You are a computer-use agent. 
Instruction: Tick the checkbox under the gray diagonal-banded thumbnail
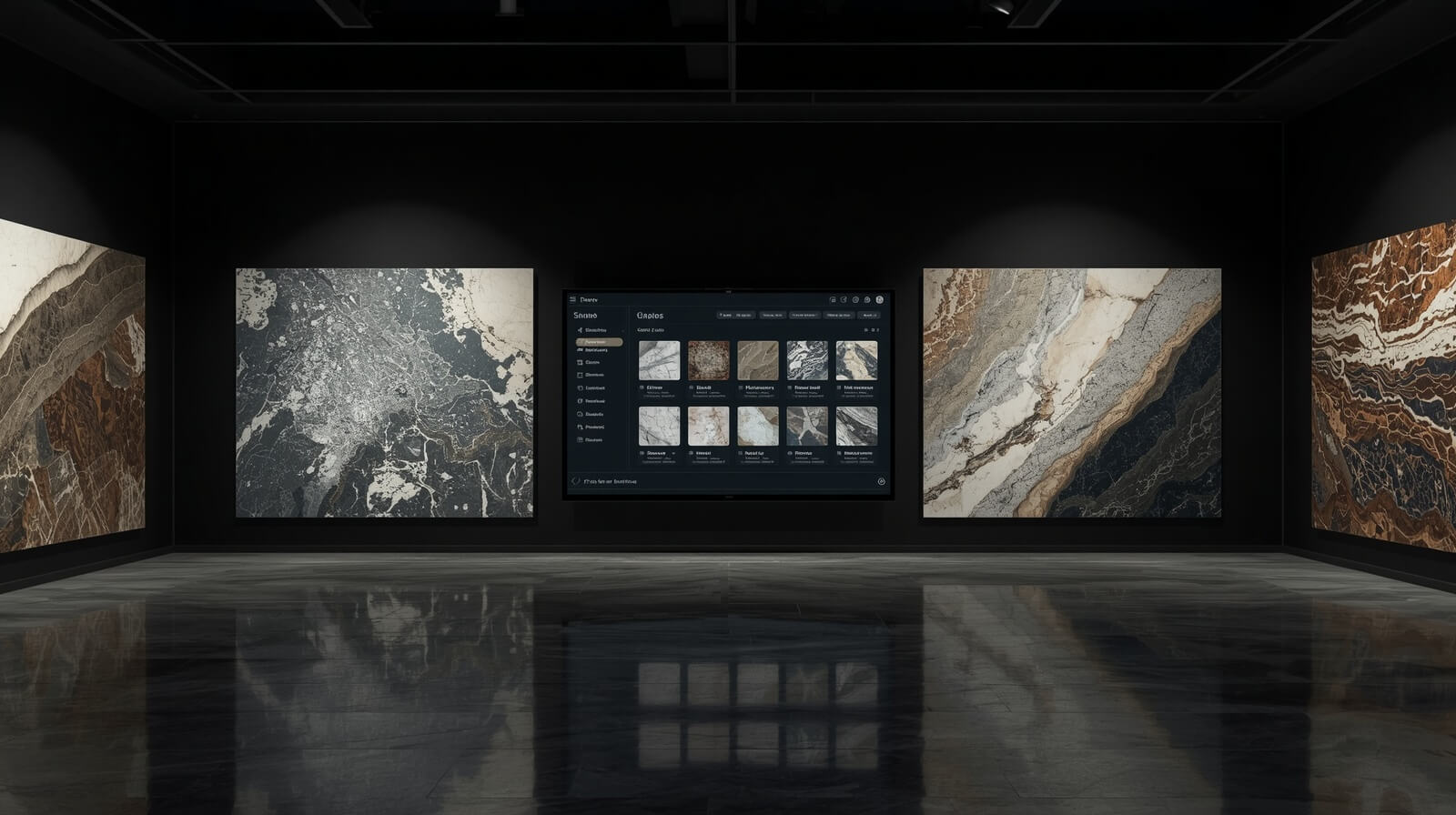[x=839, y=453]
